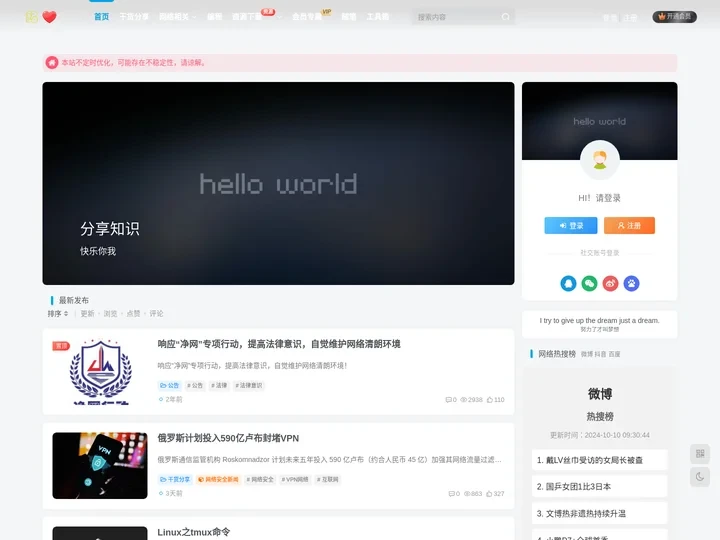Go to the 首页 nav item
Image resolution: width=720 pixels, height=540 pixels.
coord(101,17)
